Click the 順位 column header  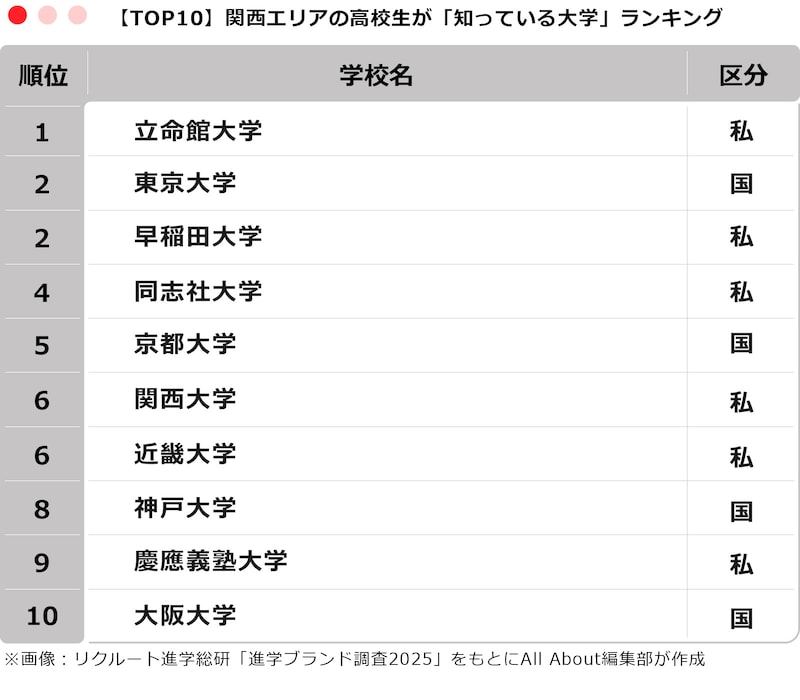pos(43,76)
